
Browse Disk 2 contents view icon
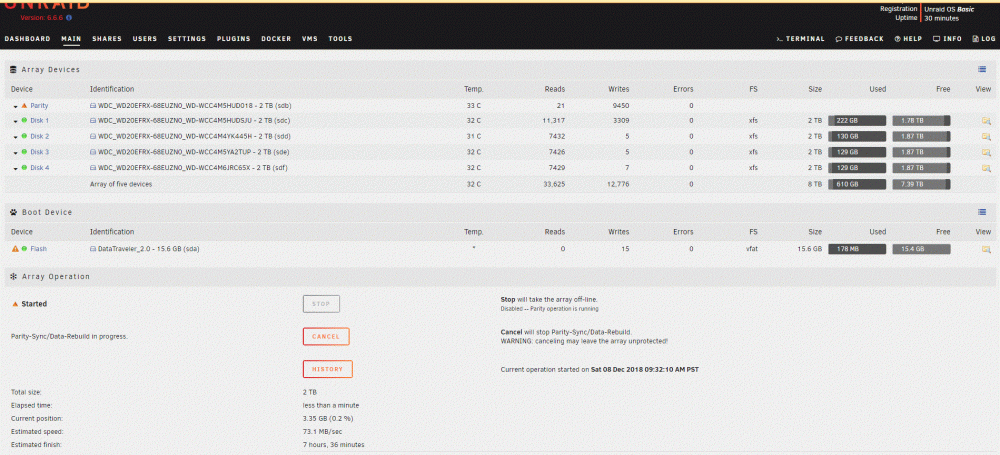[x=986, y=137]
